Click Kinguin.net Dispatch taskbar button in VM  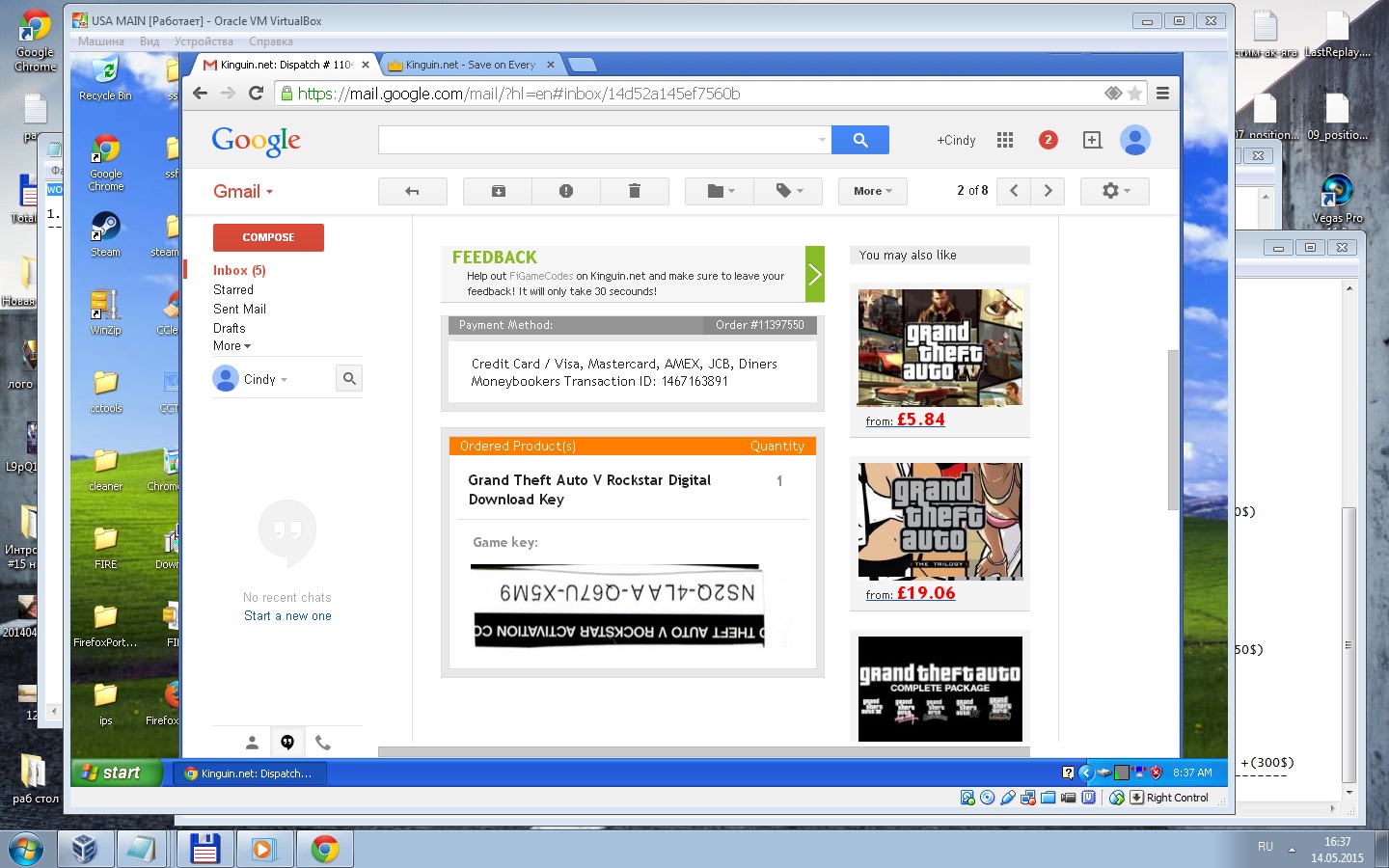point(249,773)
